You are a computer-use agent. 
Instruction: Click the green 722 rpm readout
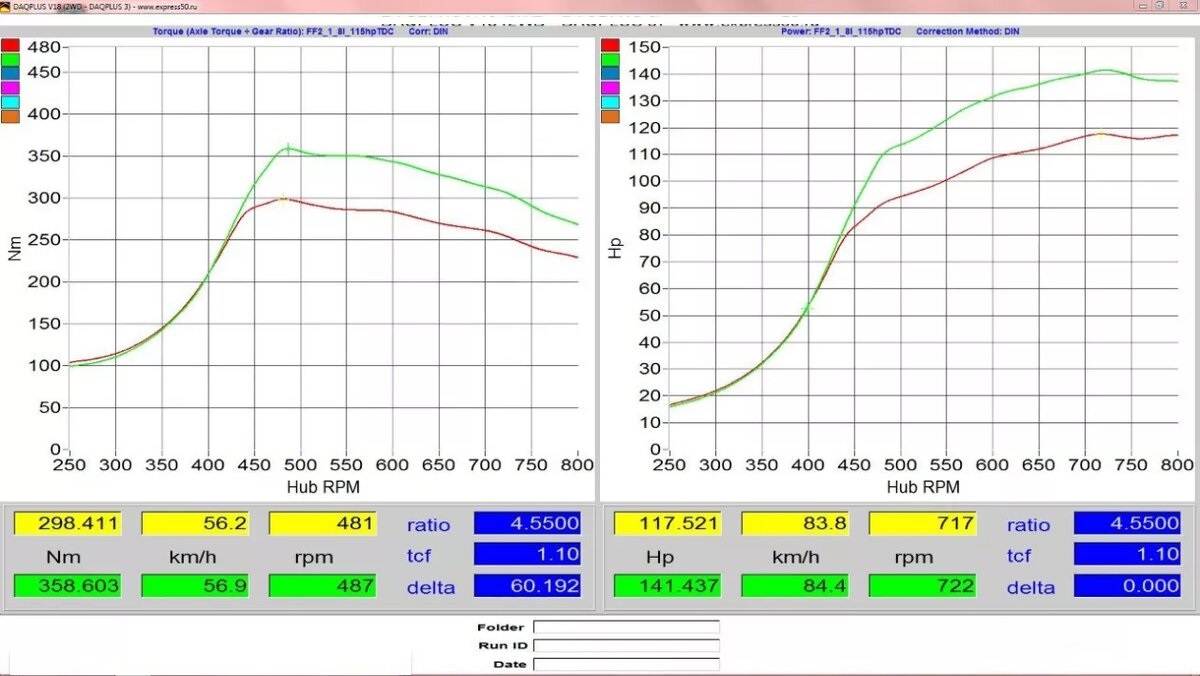pos(922,586)
